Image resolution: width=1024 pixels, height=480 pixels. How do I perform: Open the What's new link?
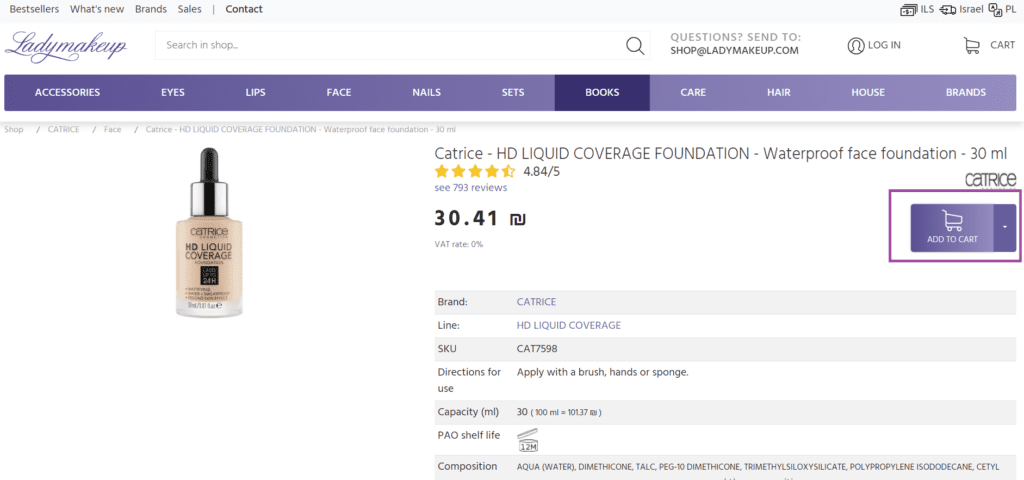tap(97, 9)
